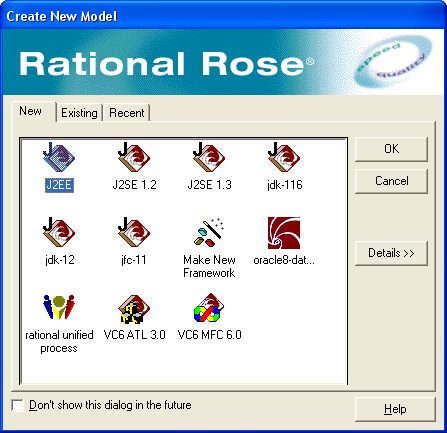
Task: Click the "VC6 ATL 3.0" label text
Action: 134,335
